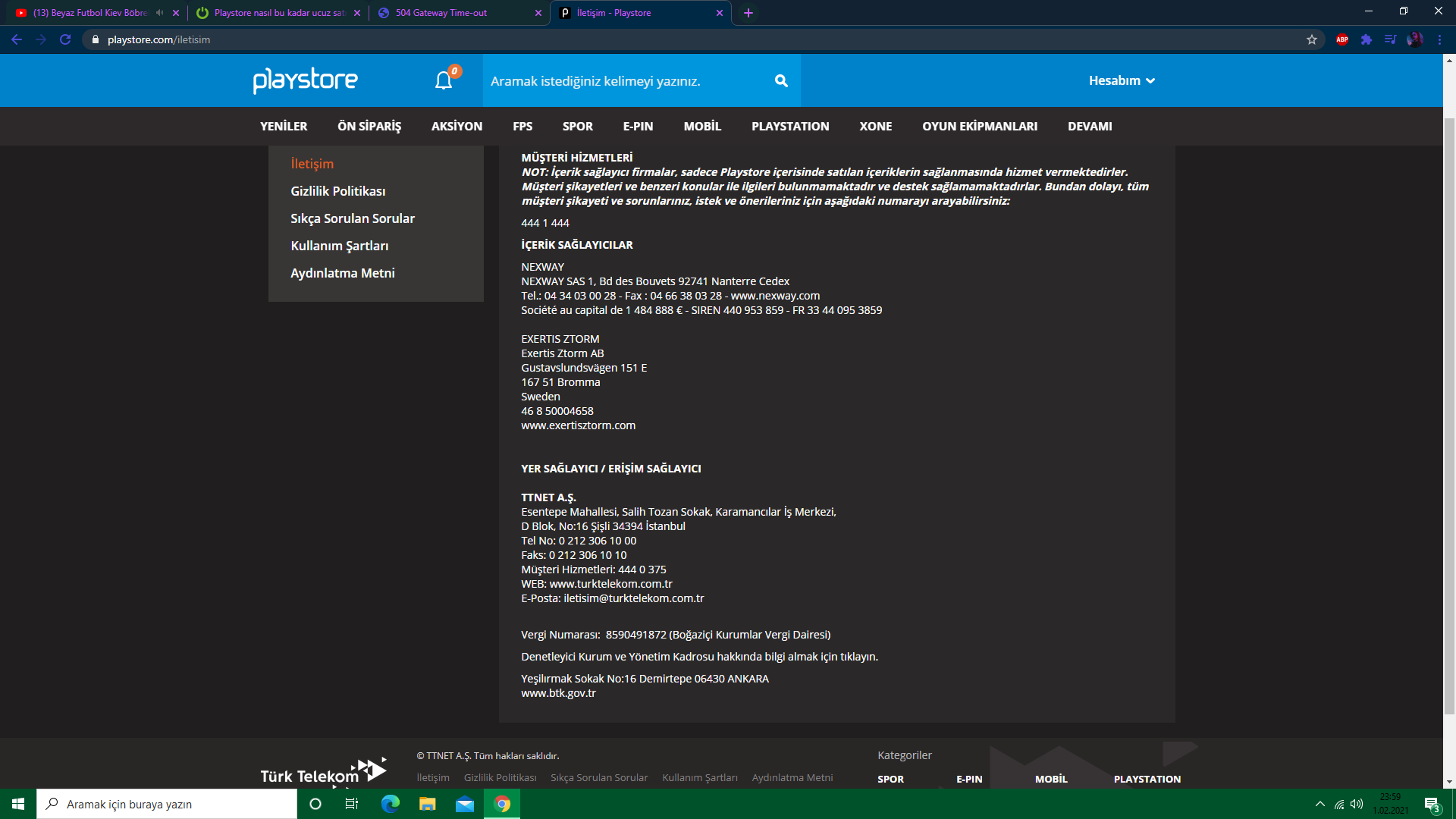
Task: Select the PLAYSTATION category menu item
Action: (x=790, y=126)
